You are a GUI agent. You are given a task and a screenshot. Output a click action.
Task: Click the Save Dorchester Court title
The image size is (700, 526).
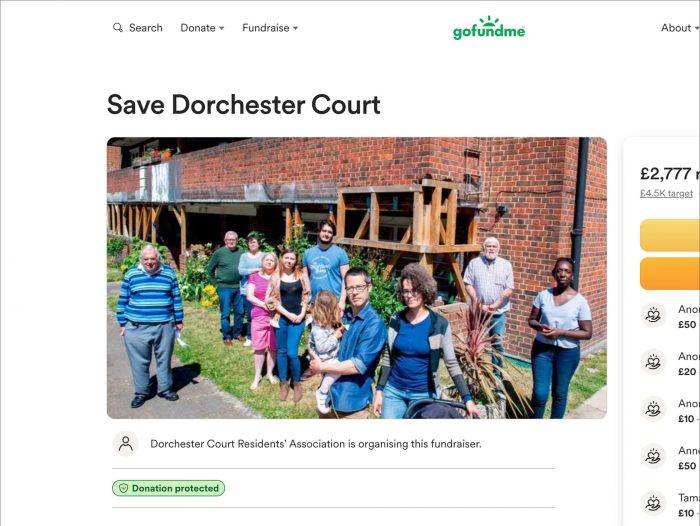coord(244,105)
